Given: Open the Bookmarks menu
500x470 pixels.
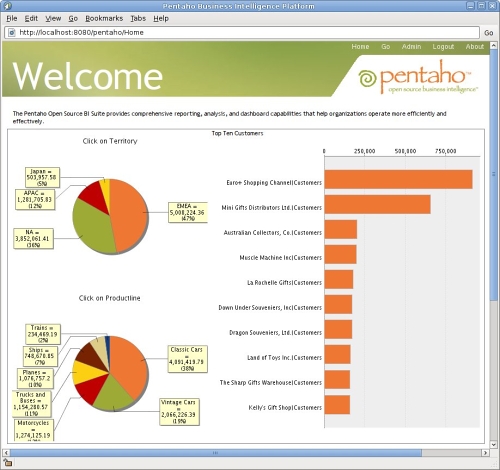Looking at the screenshot, I should [x=104, y=19].
